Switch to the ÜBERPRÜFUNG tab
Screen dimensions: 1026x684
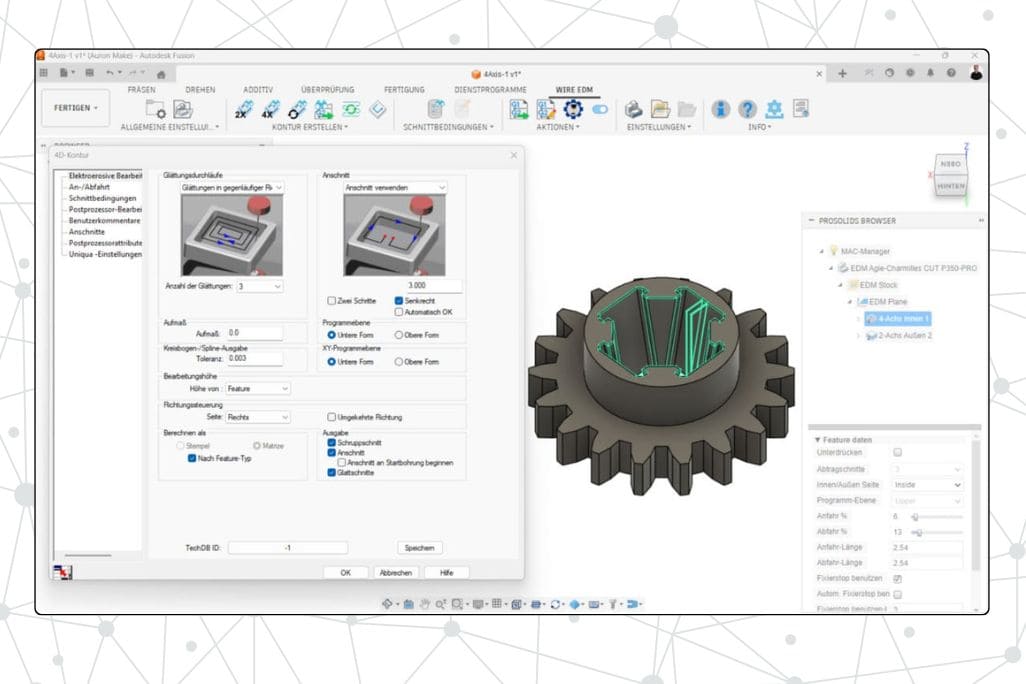click(x=327, y=90)
